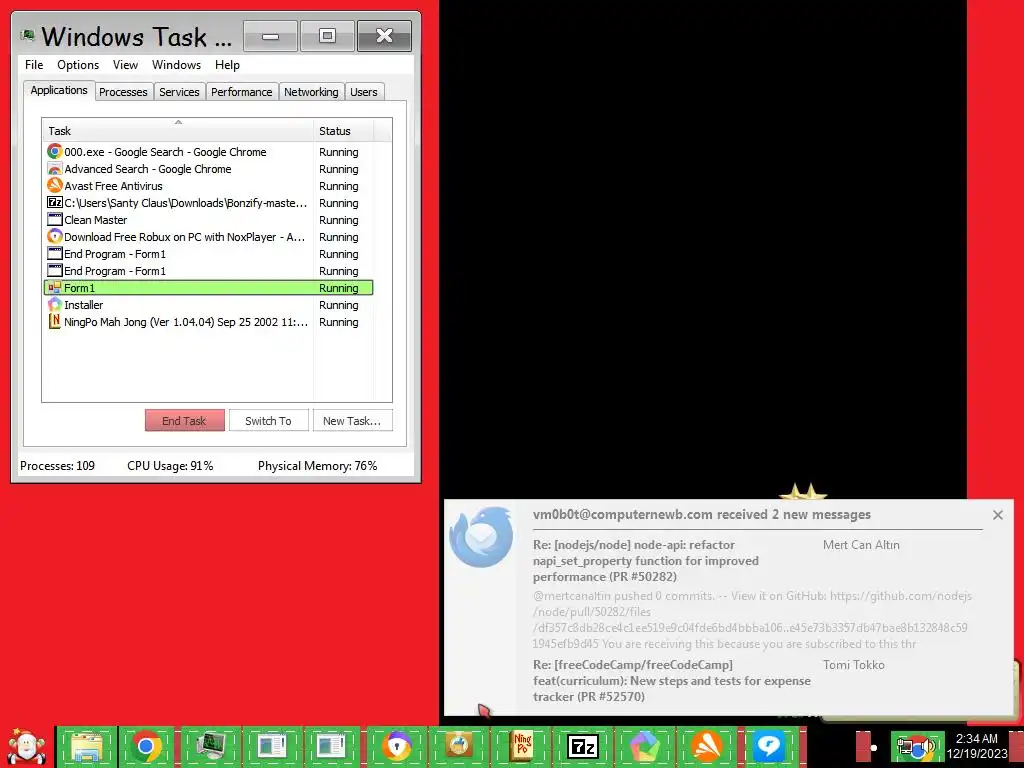Open the View menu
Viewport: 1024px width, 768px height.
(x=125, y=65)
